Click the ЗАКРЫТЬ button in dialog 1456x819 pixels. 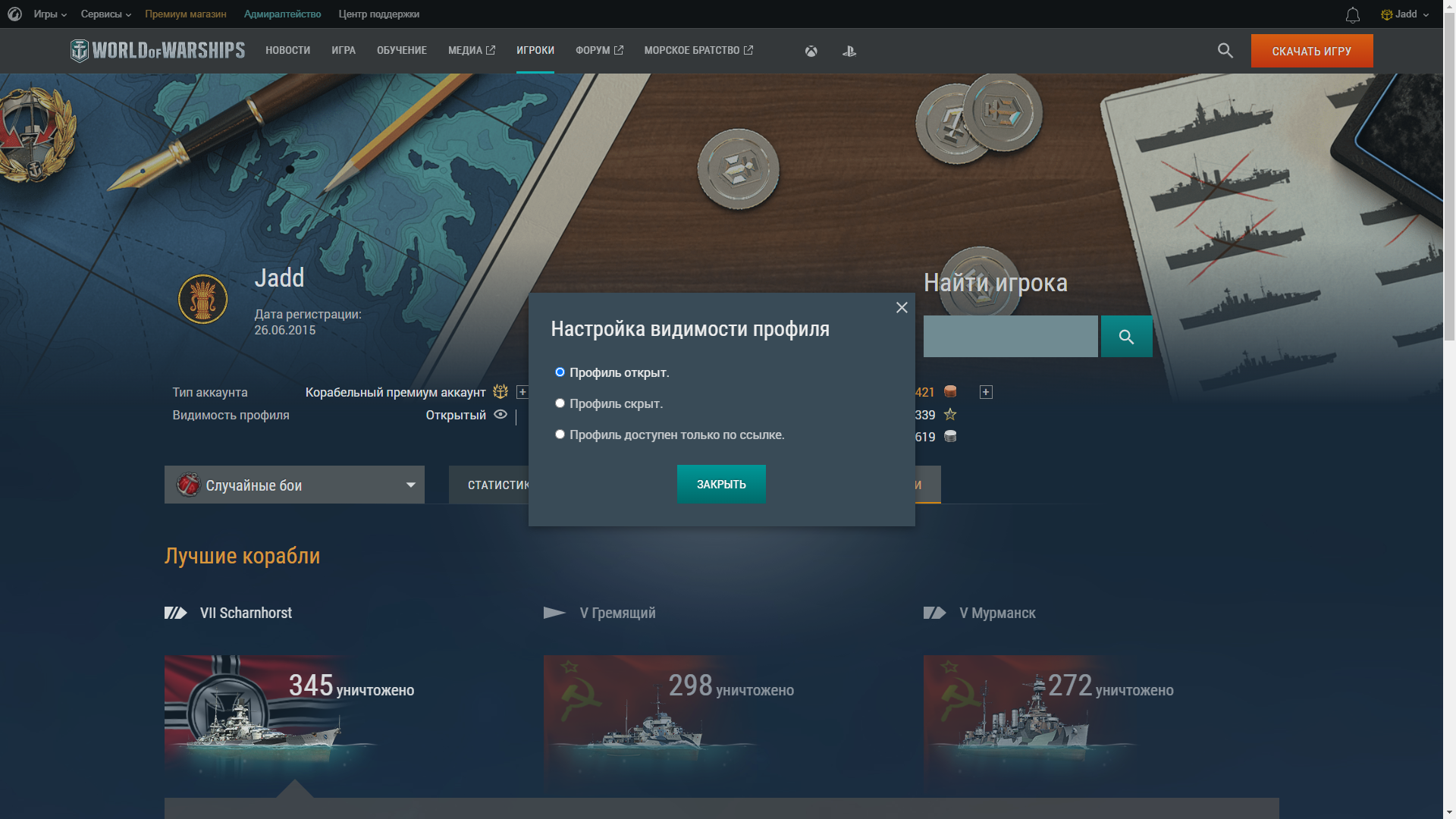coord(721,484)
